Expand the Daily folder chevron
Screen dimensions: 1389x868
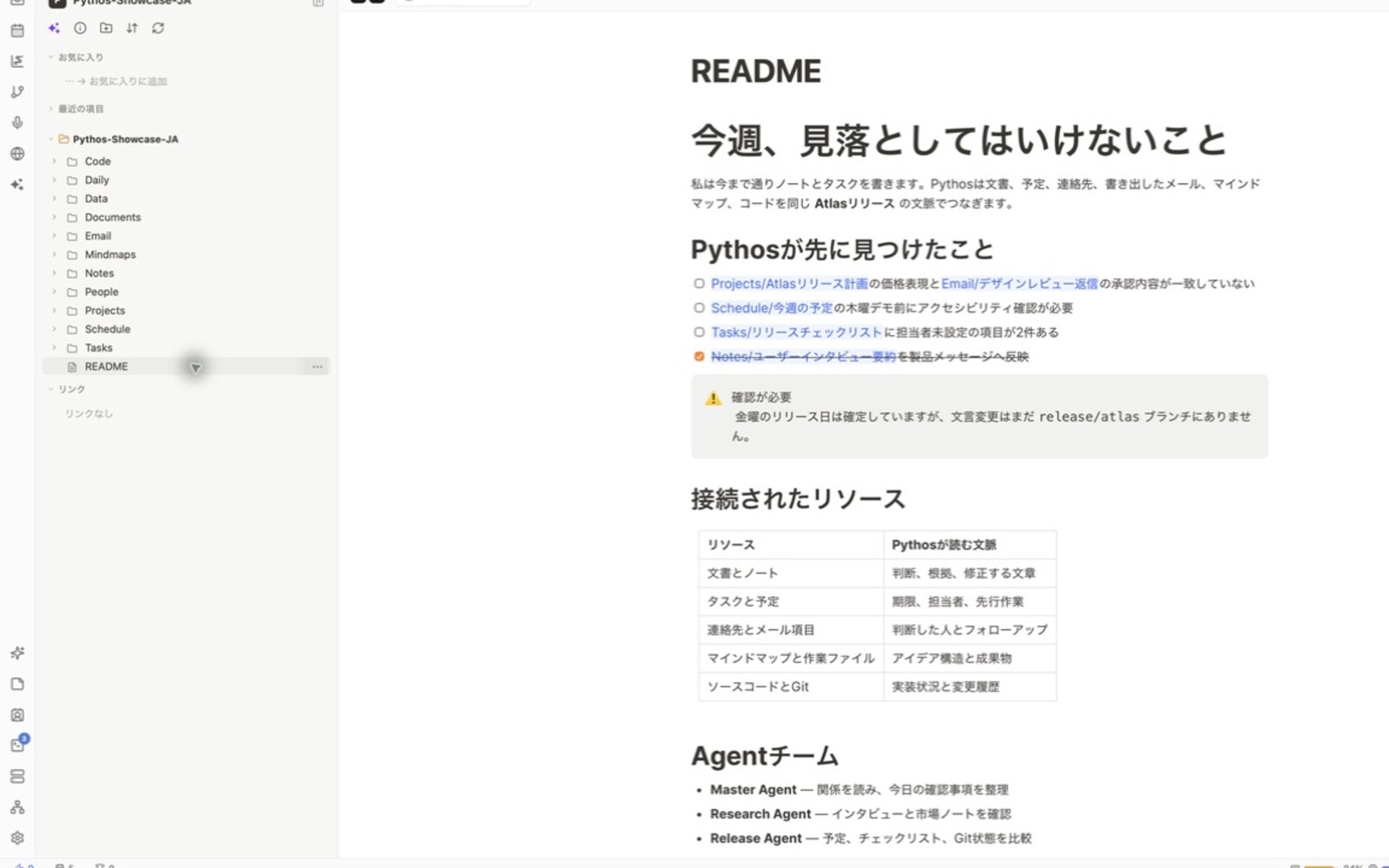click(54, 180)
